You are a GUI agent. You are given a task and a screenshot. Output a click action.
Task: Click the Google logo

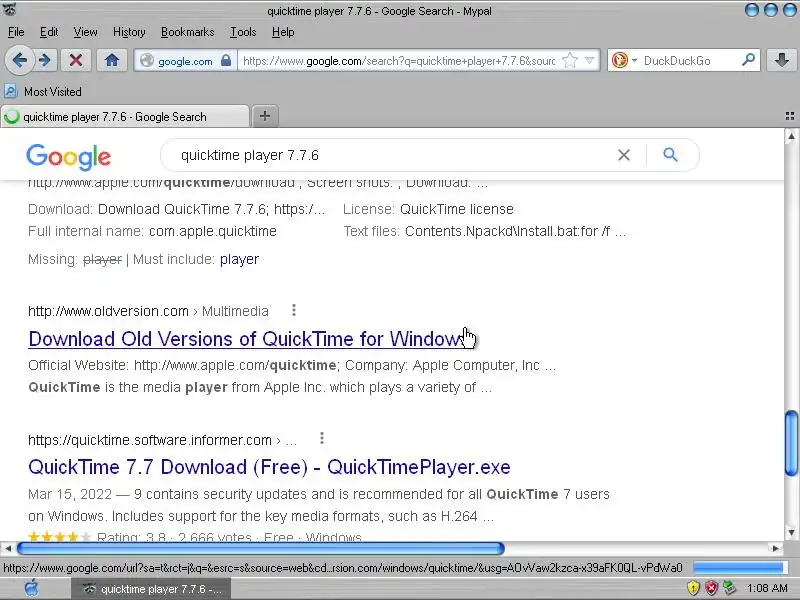click(68, 156)
